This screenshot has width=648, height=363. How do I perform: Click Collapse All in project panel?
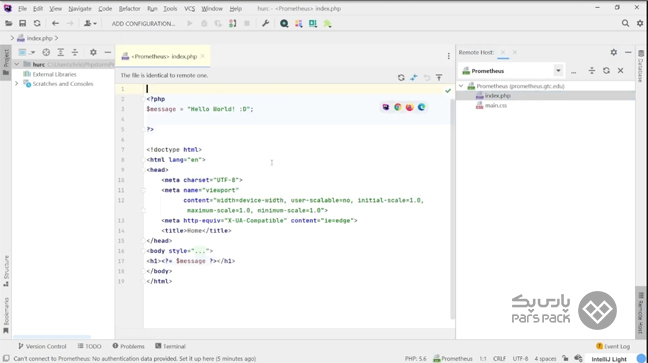[75, 52]
